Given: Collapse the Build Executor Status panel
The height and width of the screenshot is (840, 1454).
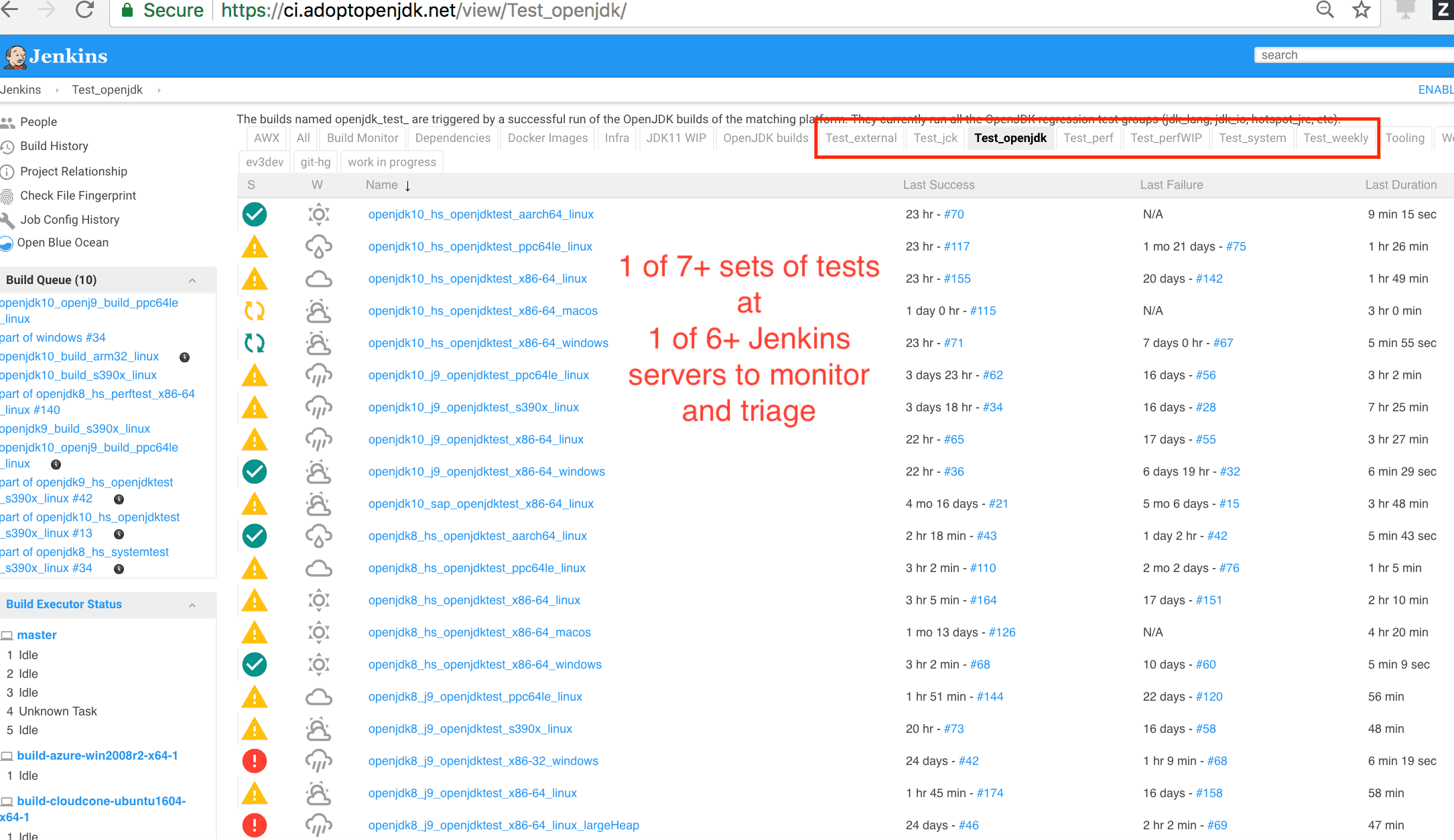Looking at the screenshot, I should pyautogui.click(x=192, y=605).
